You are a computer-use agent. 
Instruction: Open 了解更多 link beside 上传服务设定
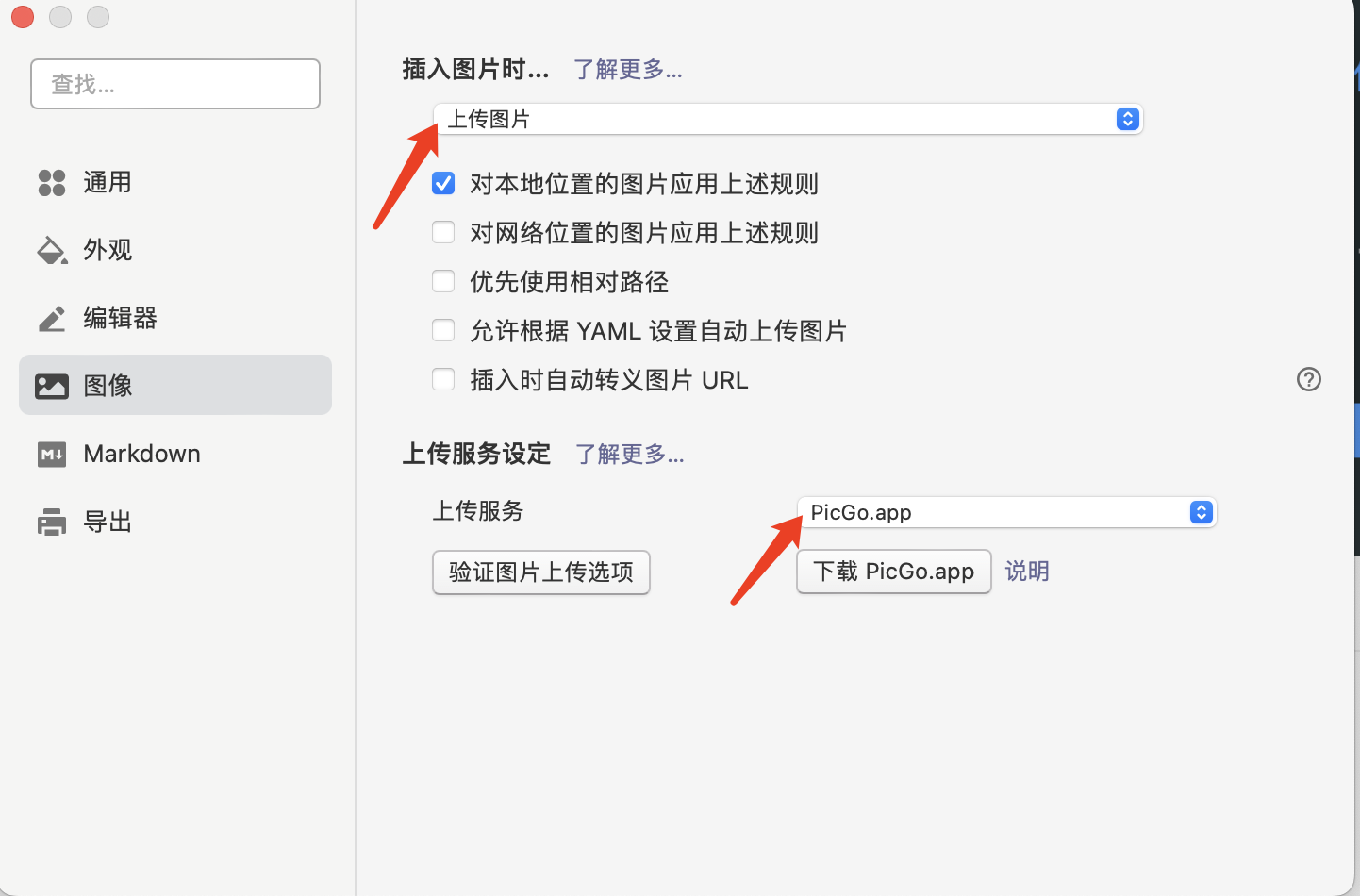click(629, 455)
